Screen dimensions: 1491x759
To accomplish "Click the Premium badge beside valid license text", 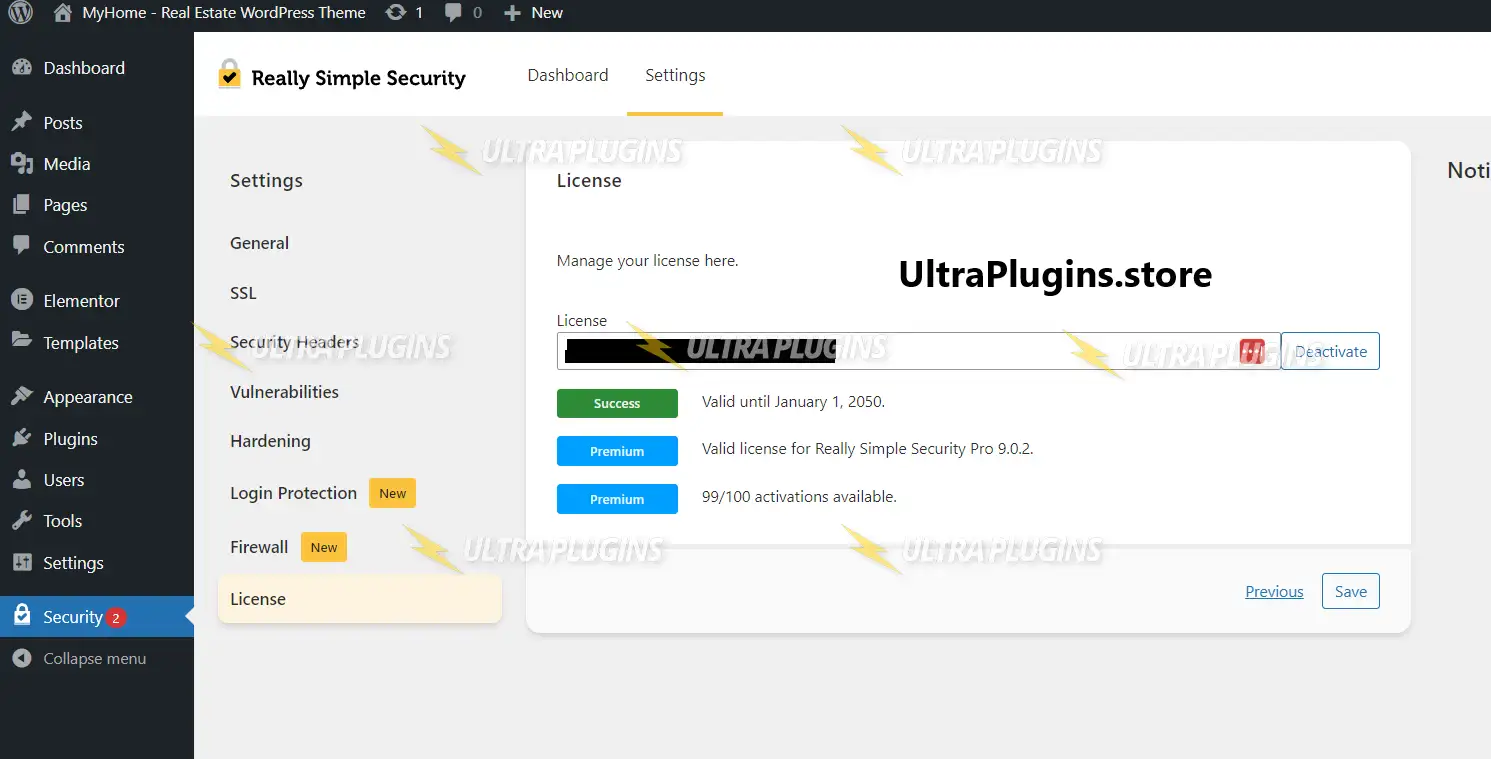I will click(x=617, y=451).
